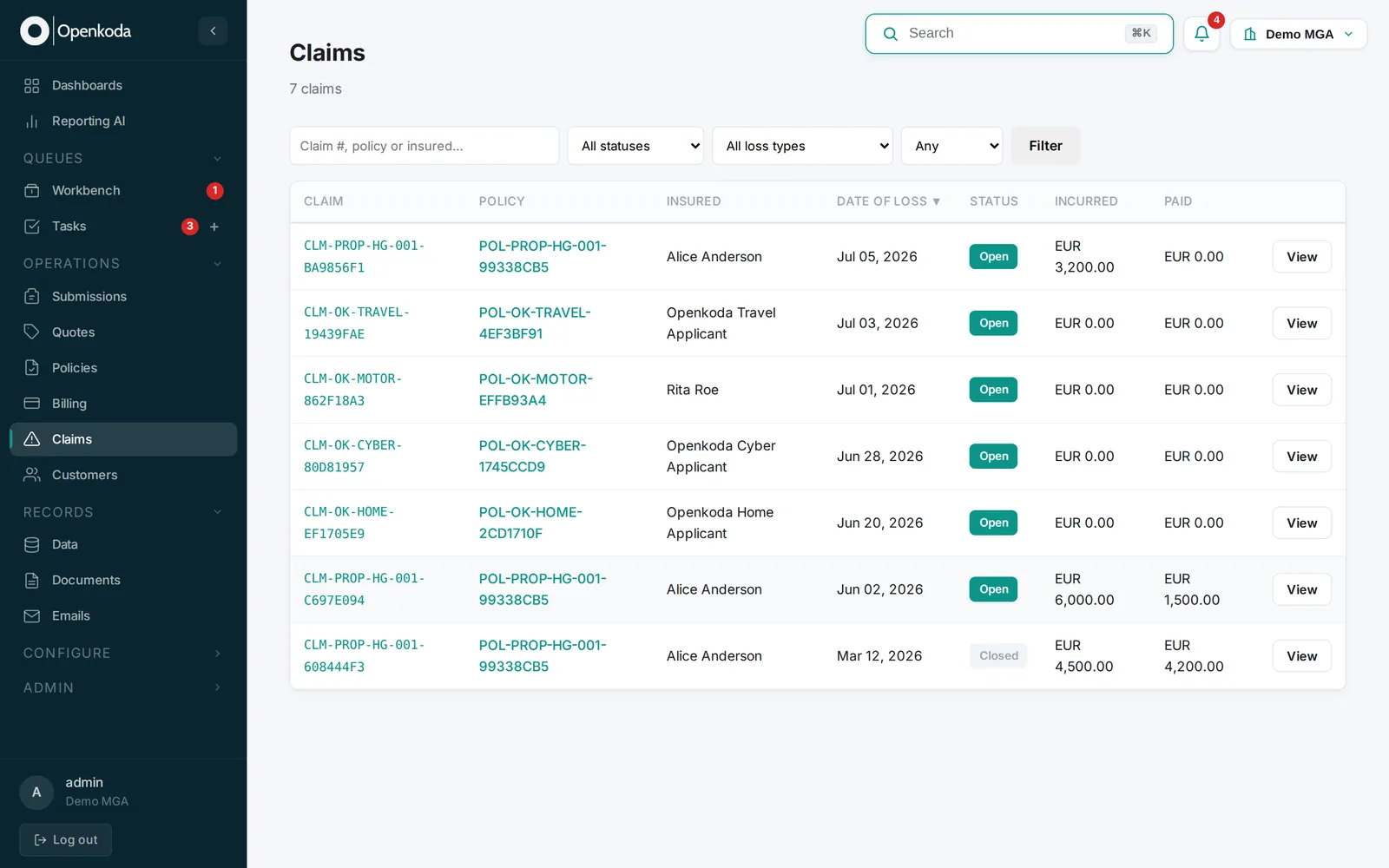
Task: Expand the CONFIGURE section
Action: point(217,654)
